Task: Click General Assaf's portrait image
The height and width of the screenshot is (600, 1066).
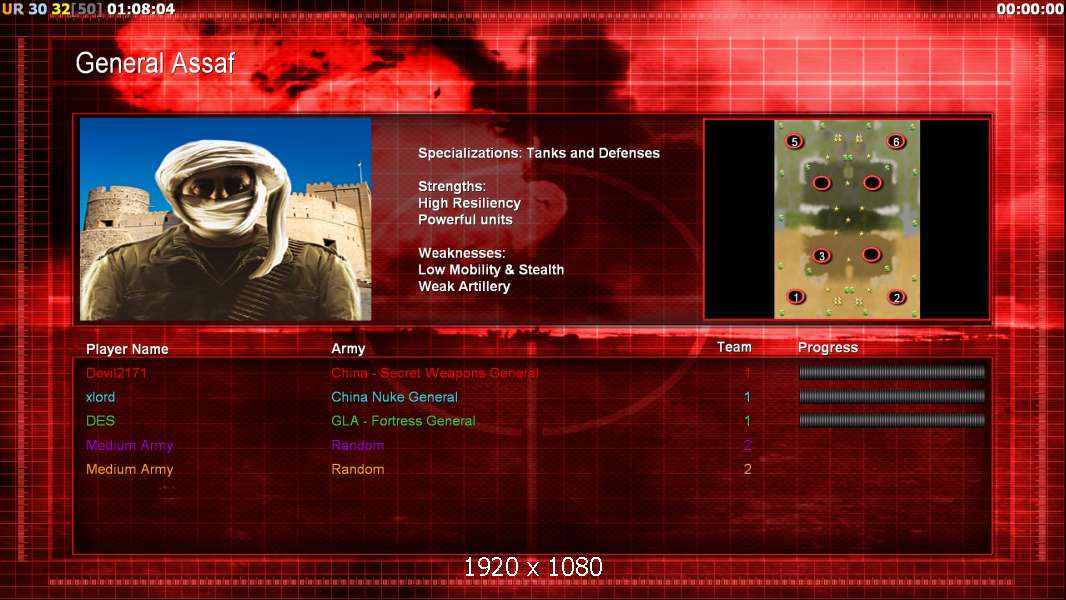Action: point(226,219)
